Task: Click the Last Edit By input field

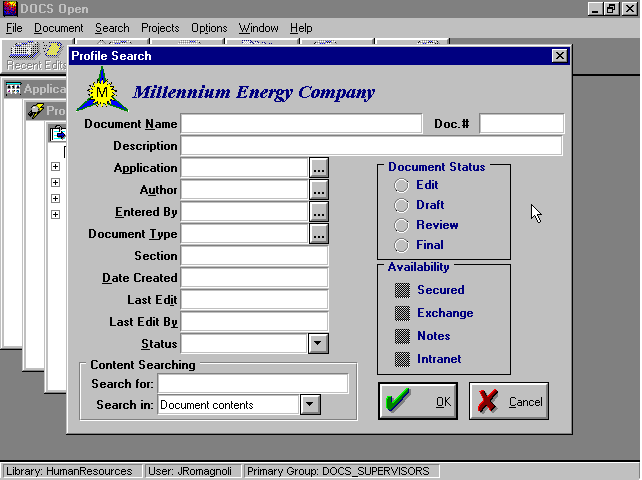Action: [254, 322]
